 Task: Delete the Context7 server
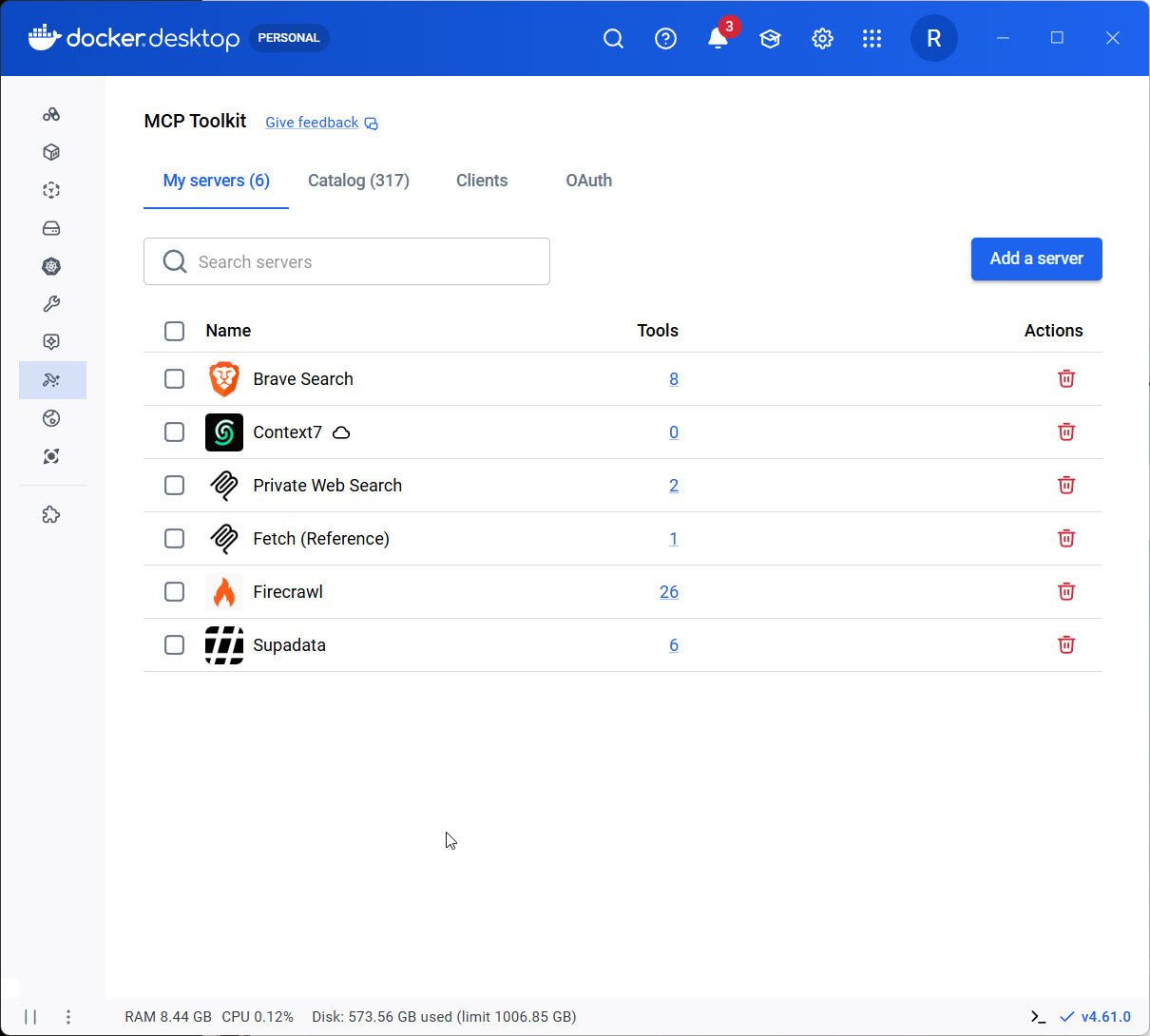point(1066,432)
